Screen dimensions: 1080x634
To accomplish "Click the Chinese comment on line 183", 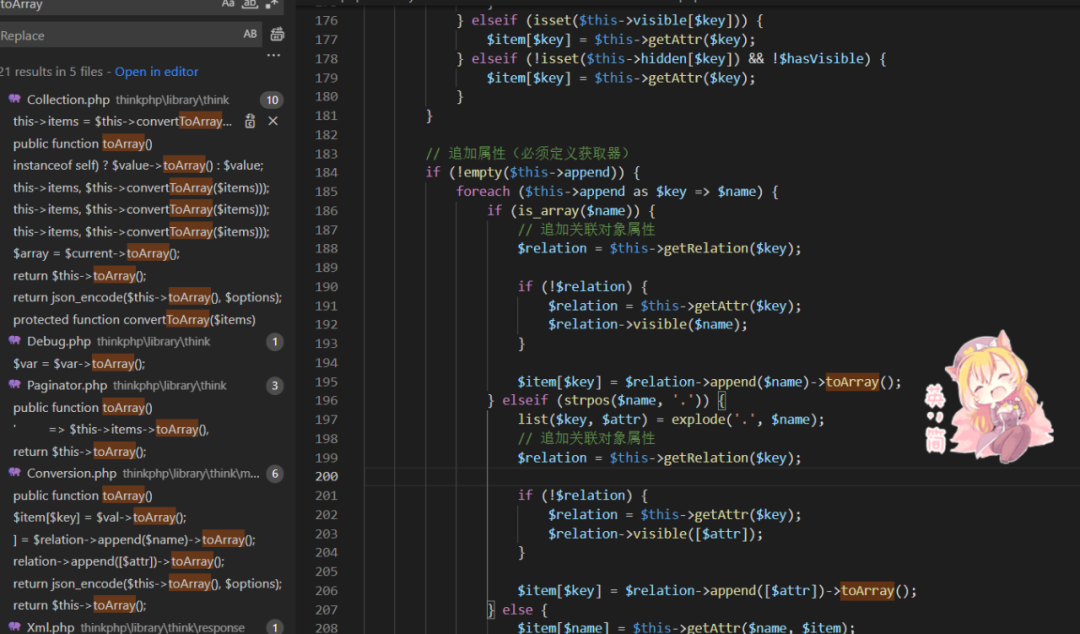I will tap(528, 153).
